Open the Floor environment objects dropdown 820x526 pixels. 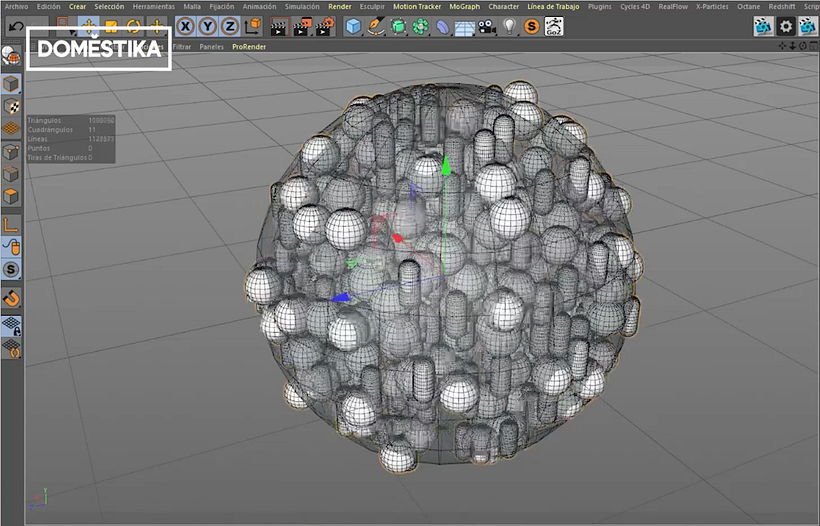[464, 27]
